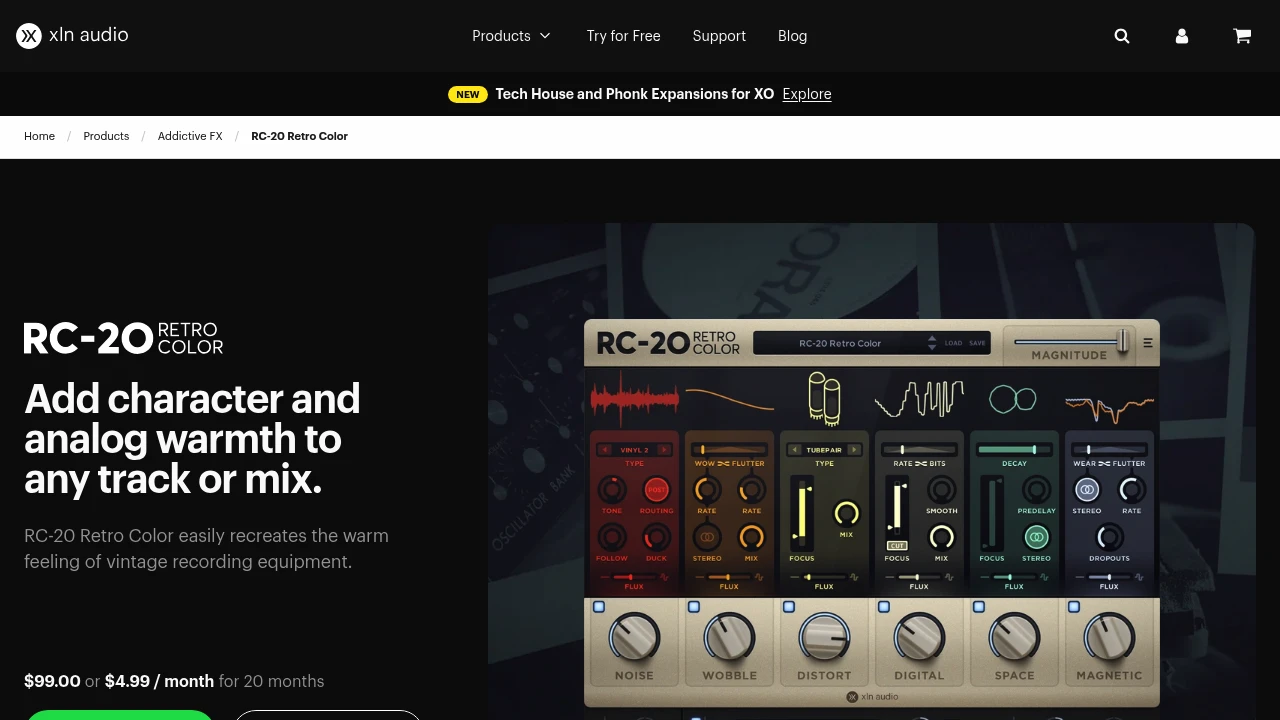The width and height of the screenshot is (1280, 720).
Task: Adjust the WEAR to FLUTTER balance slider
Action: click(1109, 450)
